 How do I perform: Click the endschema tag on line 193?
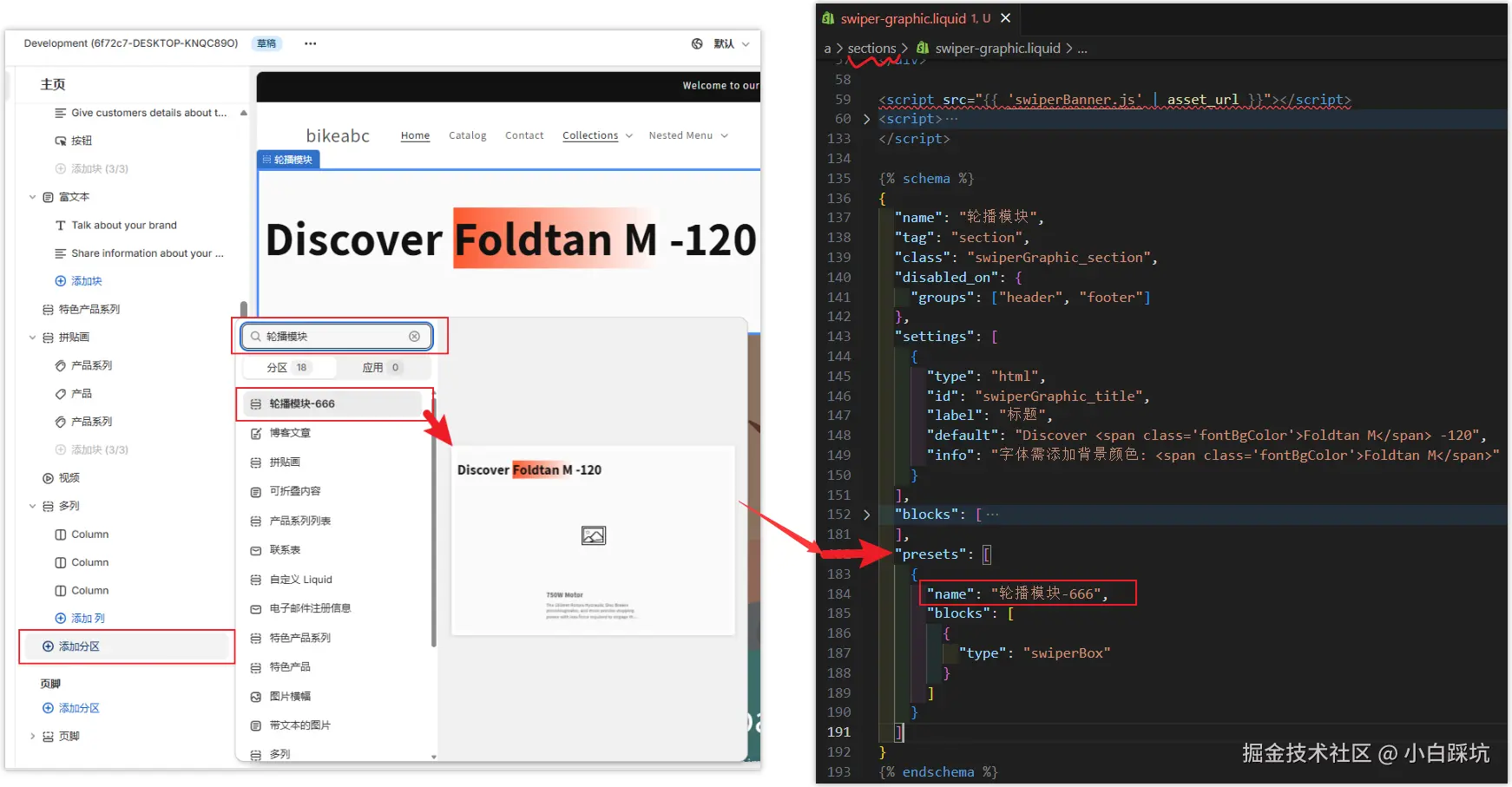click(938, 772)
